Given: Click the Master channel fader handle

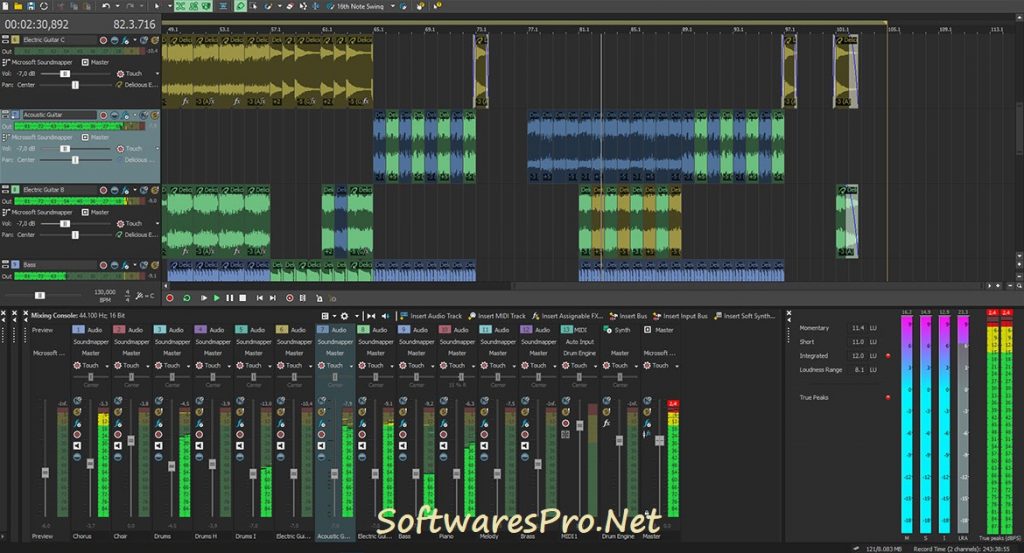Looking at the screenshot, I should (659, 441).
